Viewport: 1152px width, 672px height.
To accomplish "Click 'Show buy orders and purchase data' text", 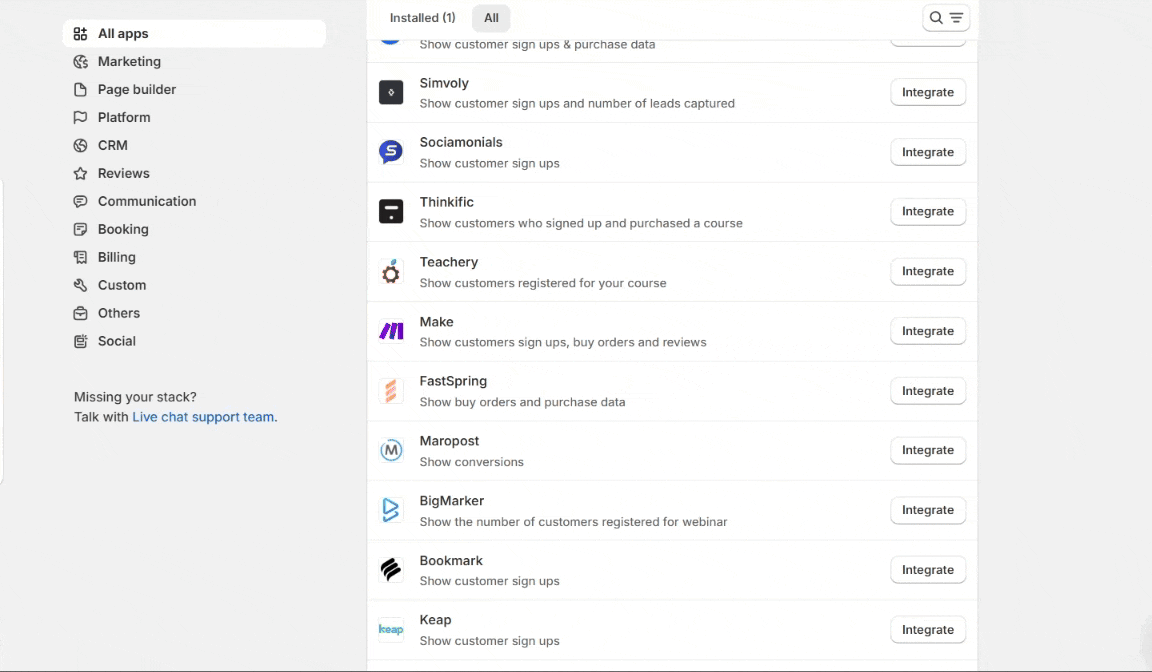I will pos(522,402).
